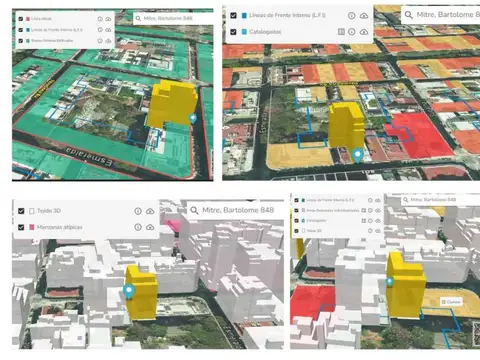Click search magnifier in red-orange parcels map
The image size is (480, 360).
tap(408, 15)
